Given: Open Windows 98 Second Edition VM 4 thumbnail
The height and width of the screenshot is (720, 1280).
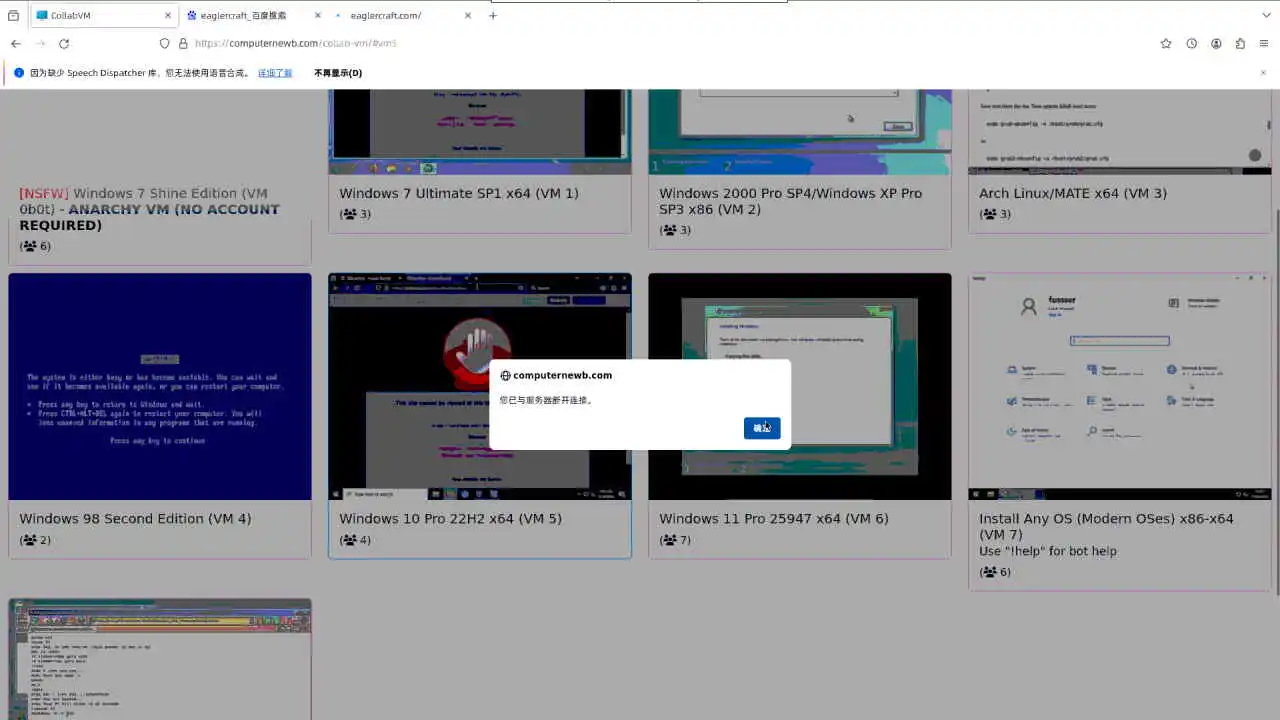Looking at the screenshot, I should coord(160,387).
